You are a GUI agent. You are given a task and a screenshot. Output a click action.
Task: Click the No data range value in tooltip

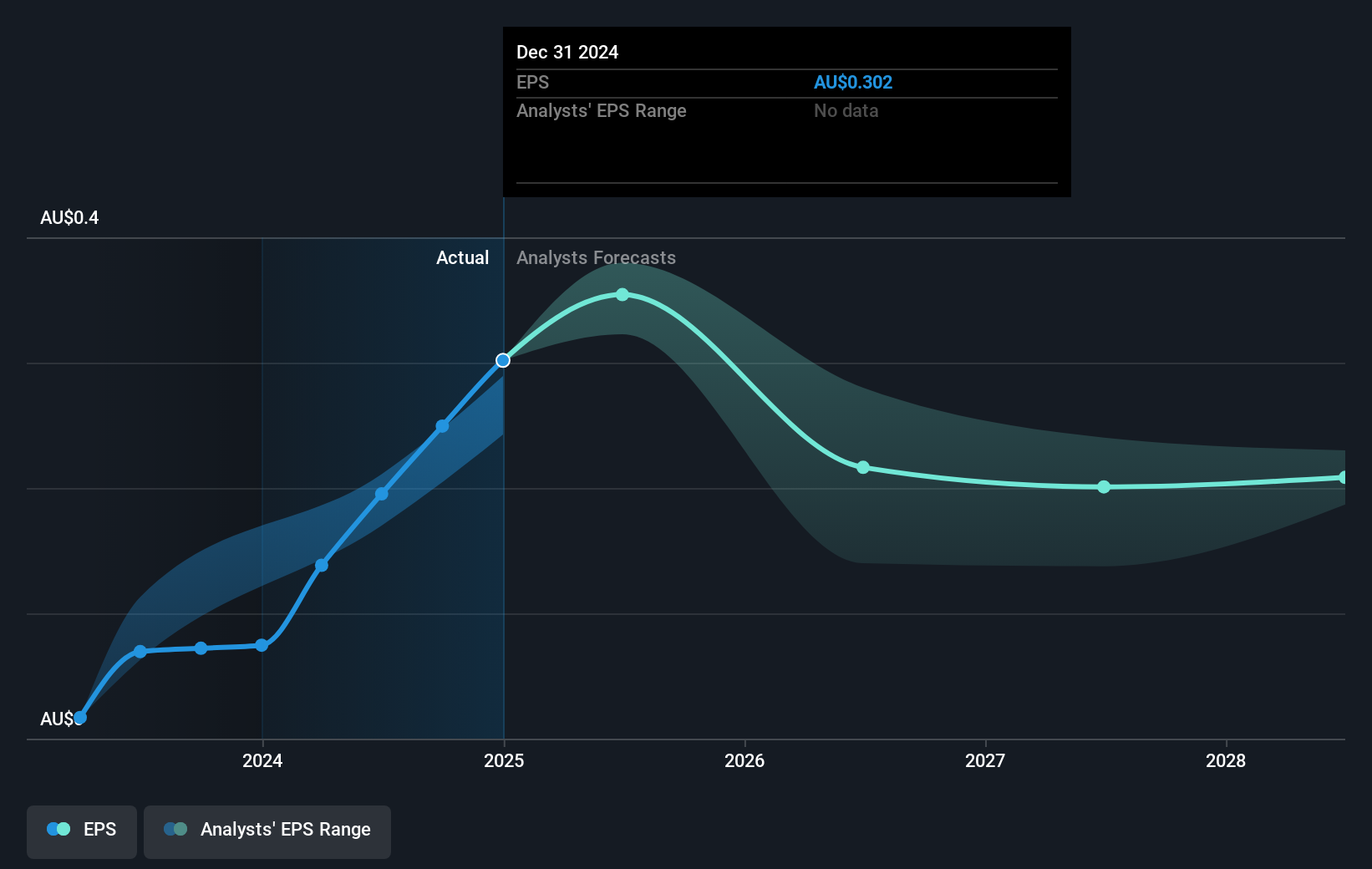point(846,110)
